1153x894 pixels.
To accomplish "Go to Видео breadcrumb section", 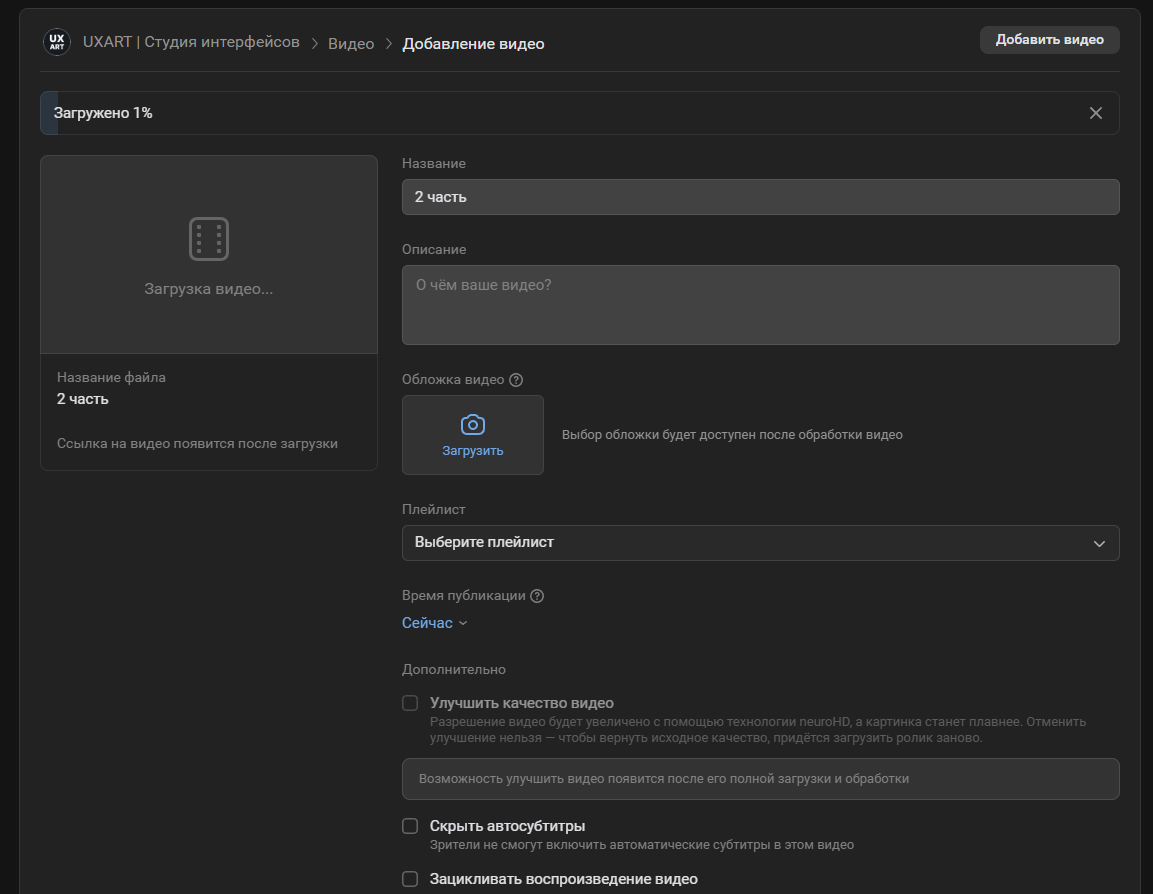I will [351, 44].
